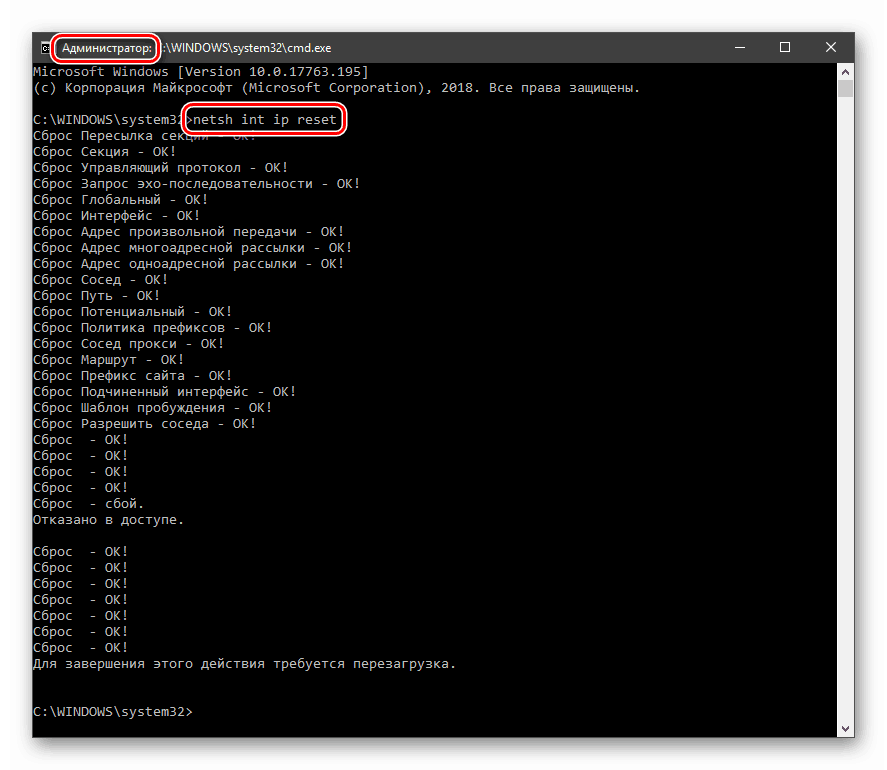Click the Microsoft Windows version line

(201, 72)
